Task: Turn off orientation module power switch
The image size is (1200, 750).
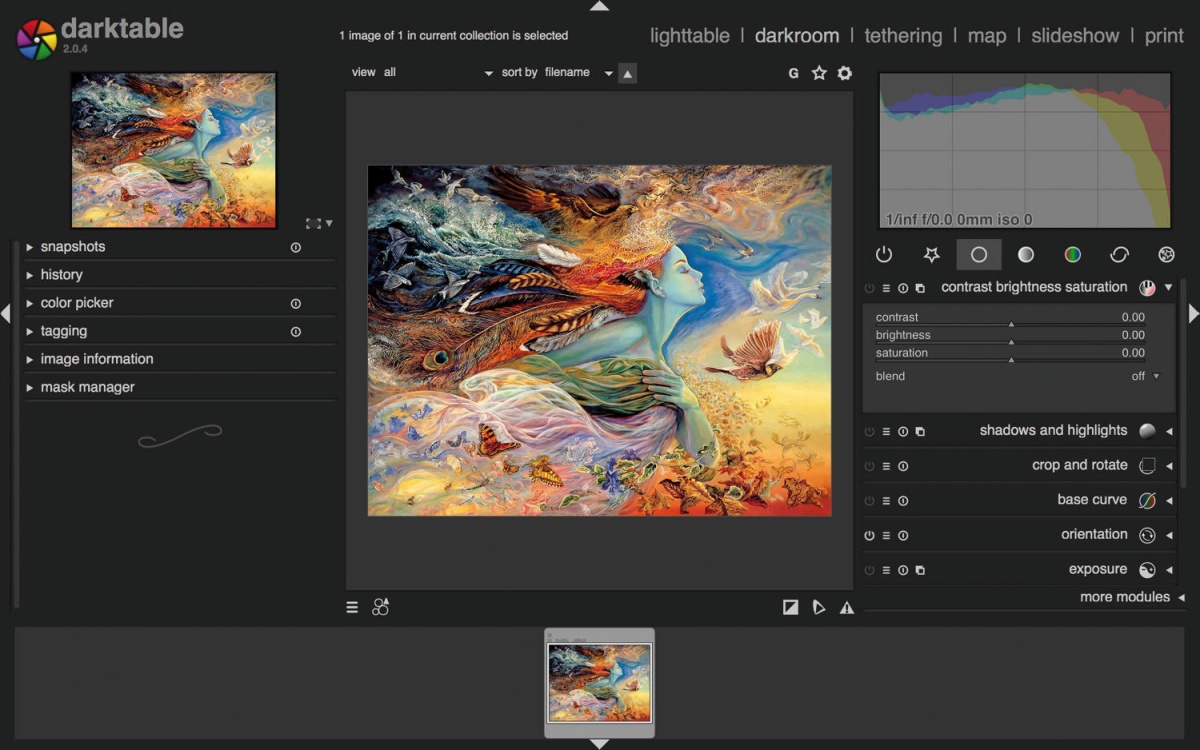Action: coord(869,536)
